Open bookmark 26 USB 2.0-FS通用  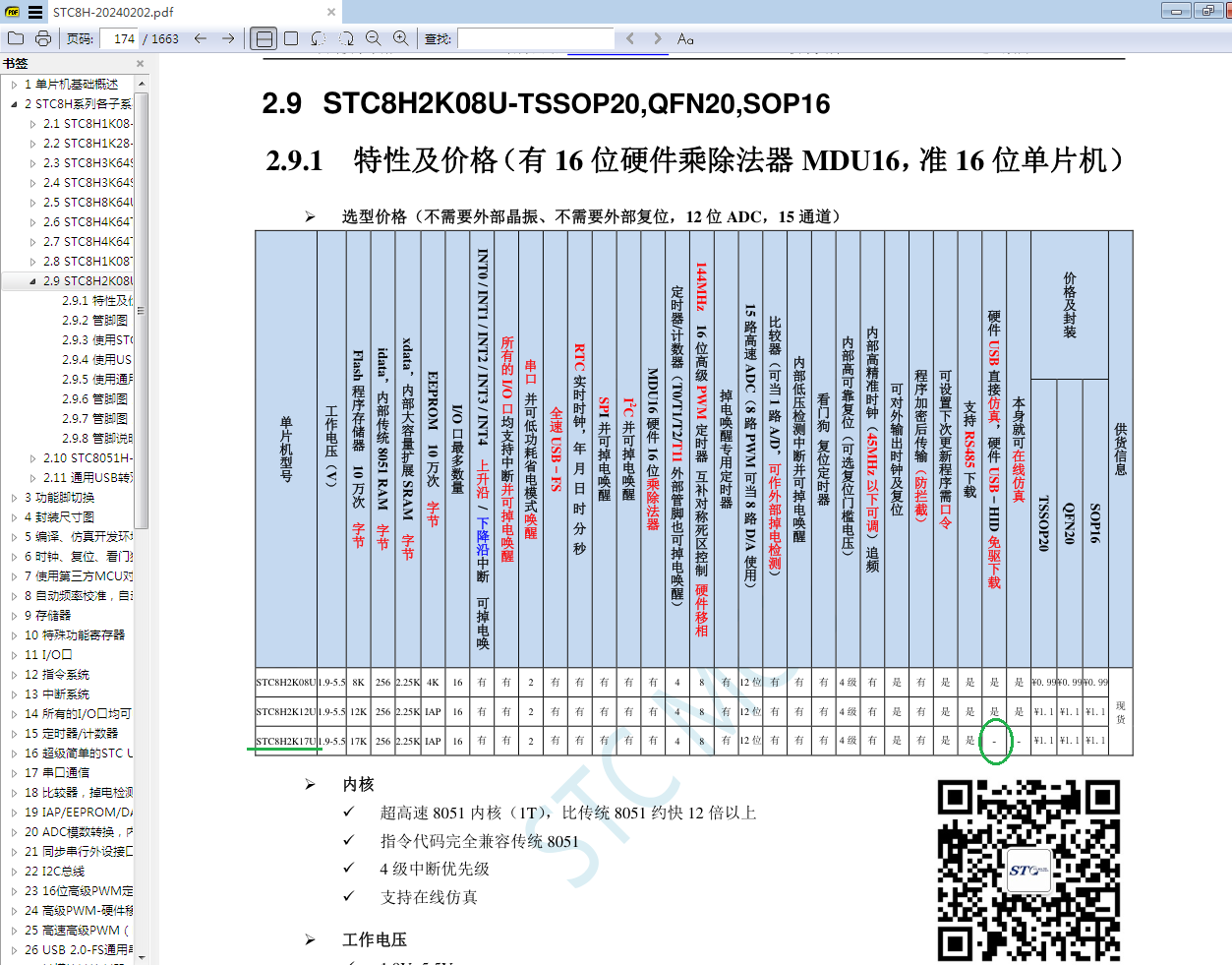coord(78,950)
